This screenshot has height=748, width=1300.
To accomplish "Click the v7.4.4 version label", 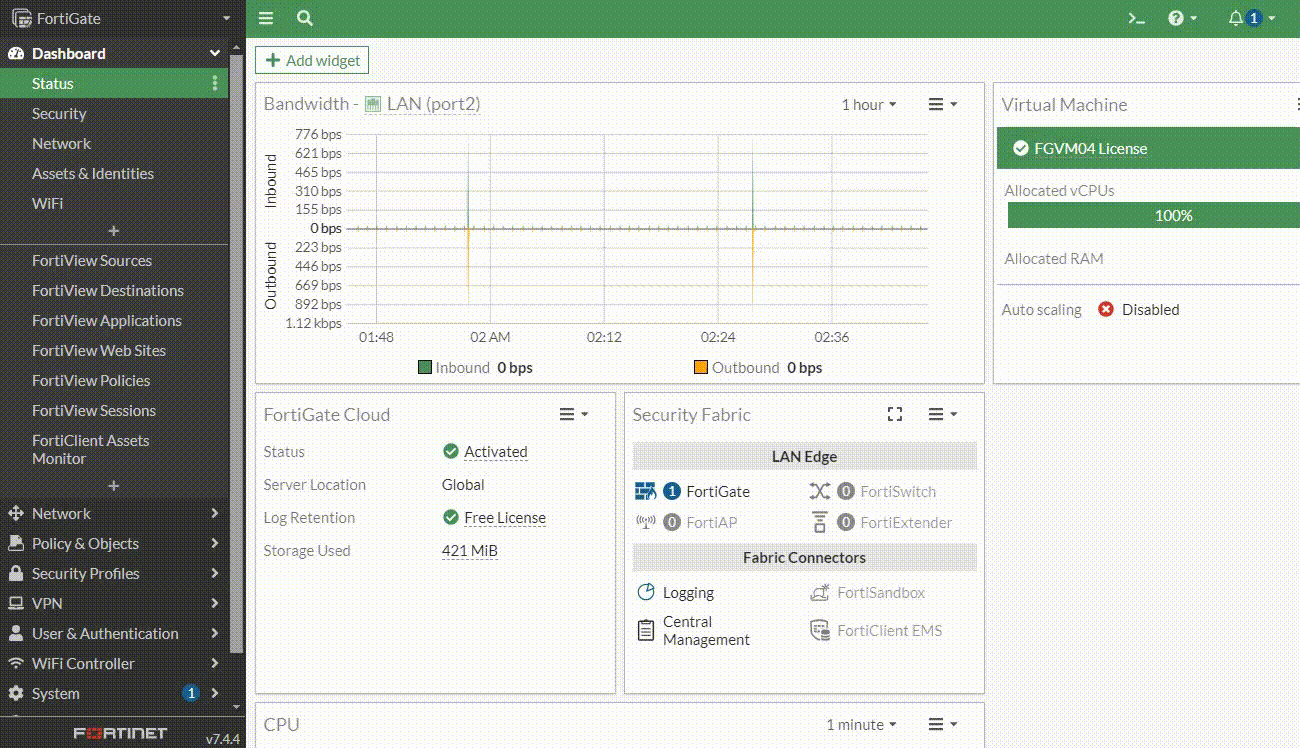I will 223,739.
